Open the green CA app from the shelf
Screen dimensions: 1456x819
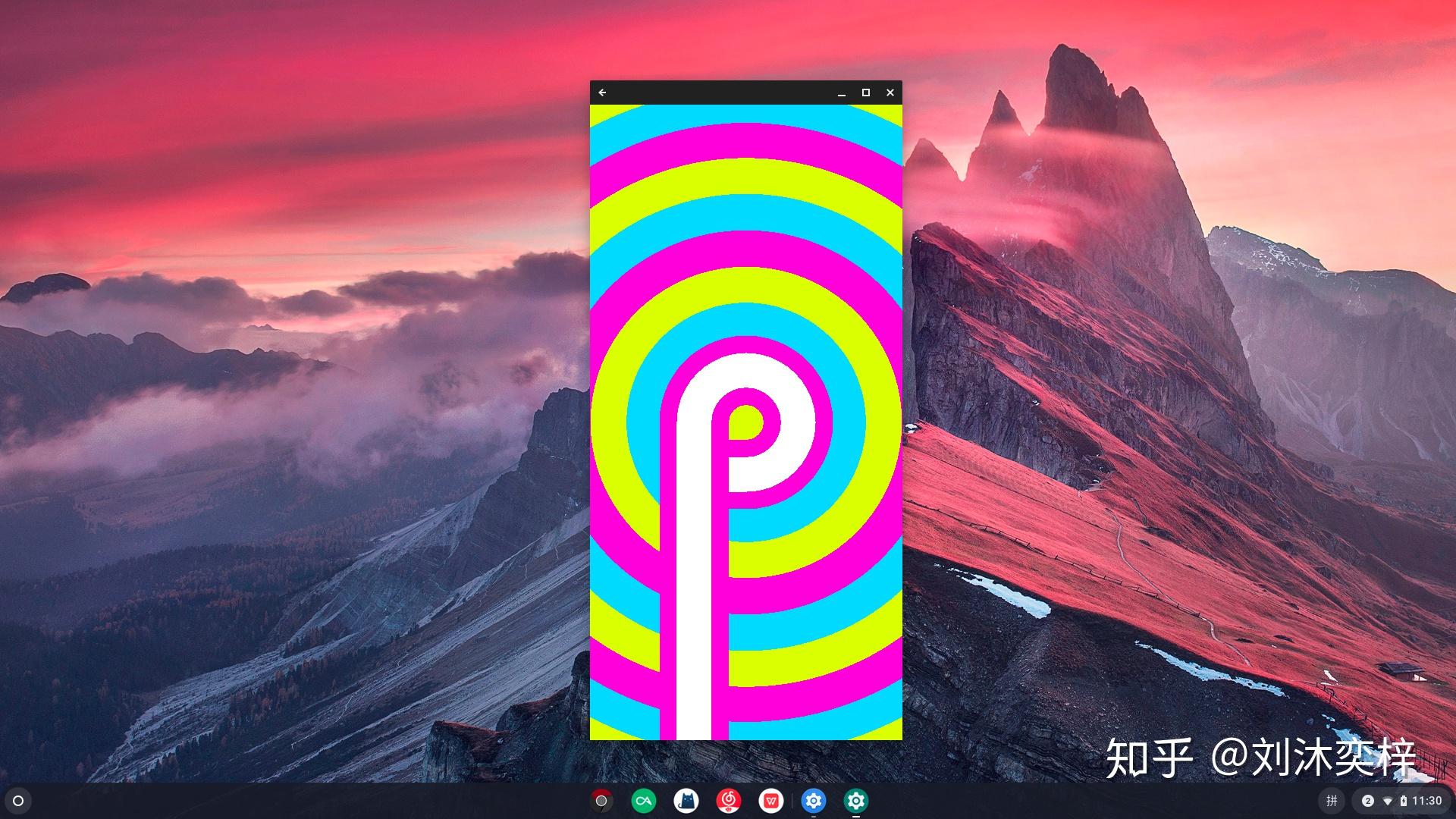click(x=643, y=800)
